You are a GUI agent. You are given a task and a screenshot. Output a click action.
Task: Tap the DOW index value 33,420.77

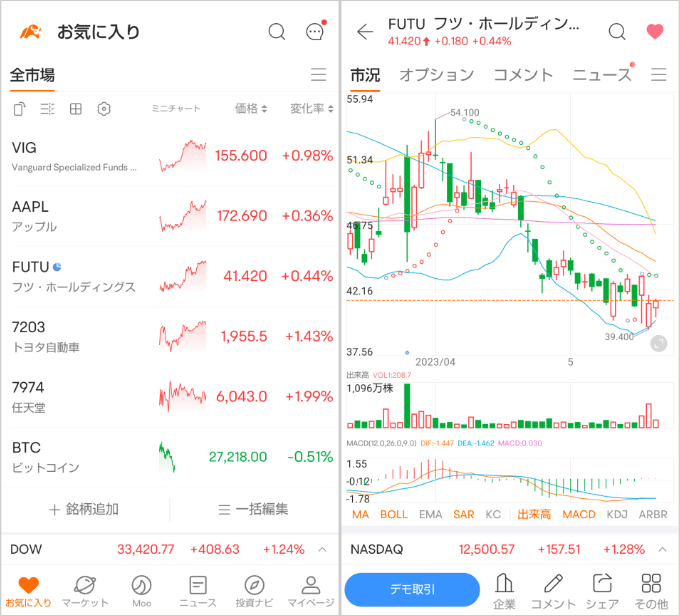click(x=145, y=549)
